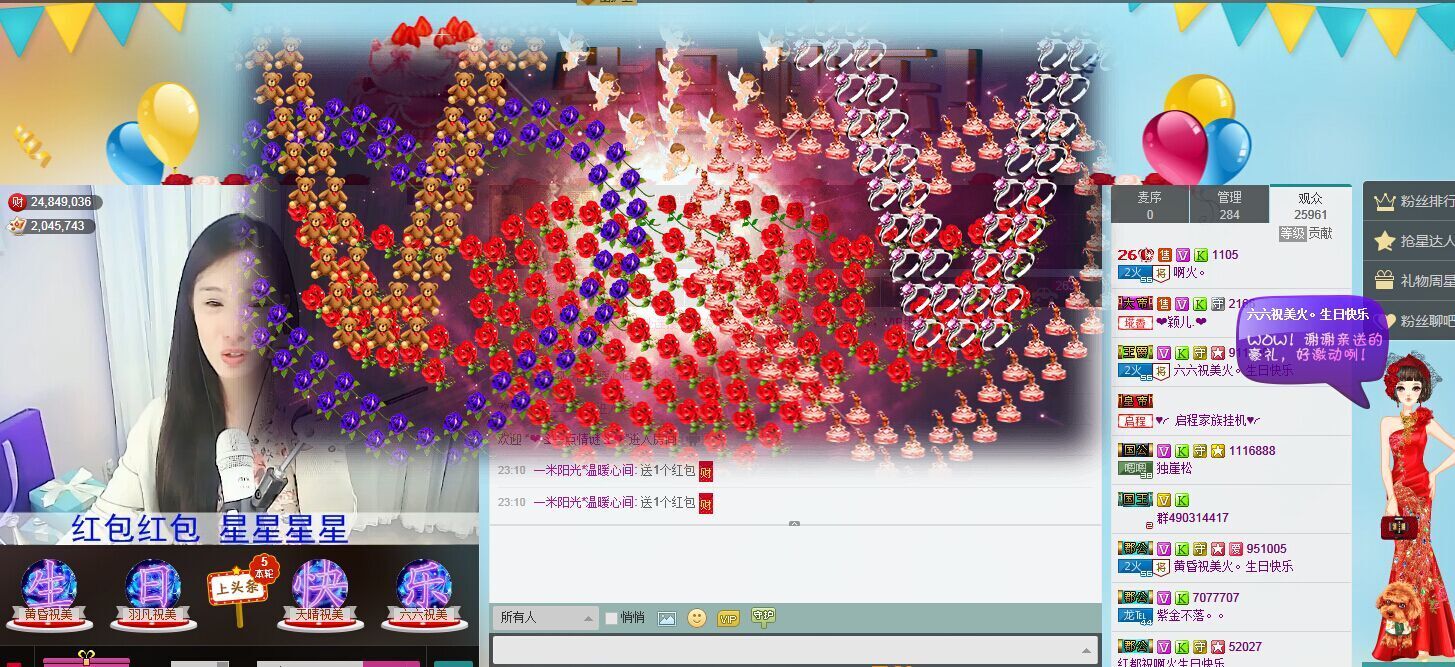
Task: Click the 大帝 rank badge beside ❤颖儿❤
Action: pos(1134,304)
